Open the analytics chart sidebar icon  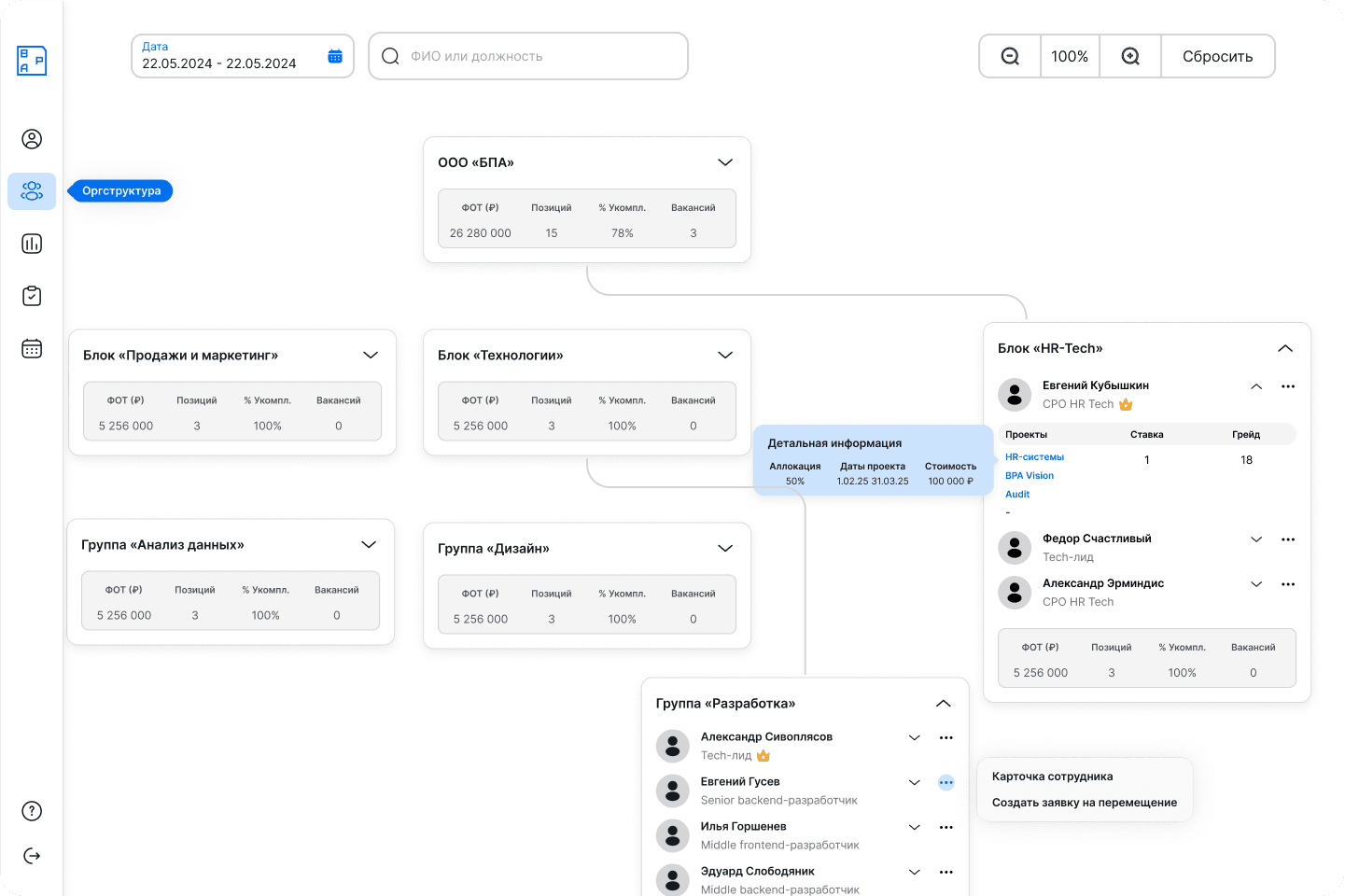pyautogui.click(x=32, y=244)
